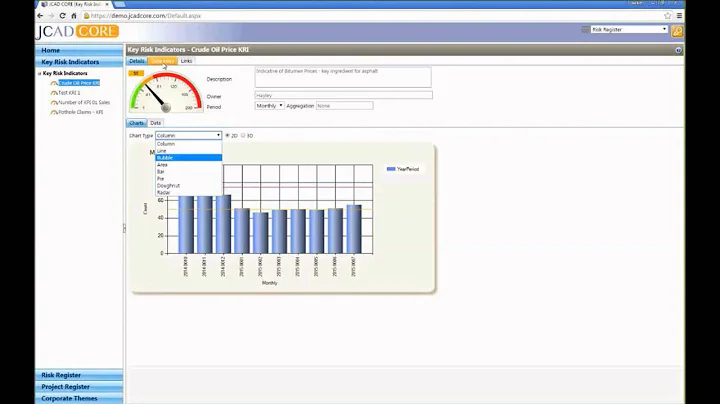Open the Chart Type combo box
720x404 pixels.
pos(188,135)
